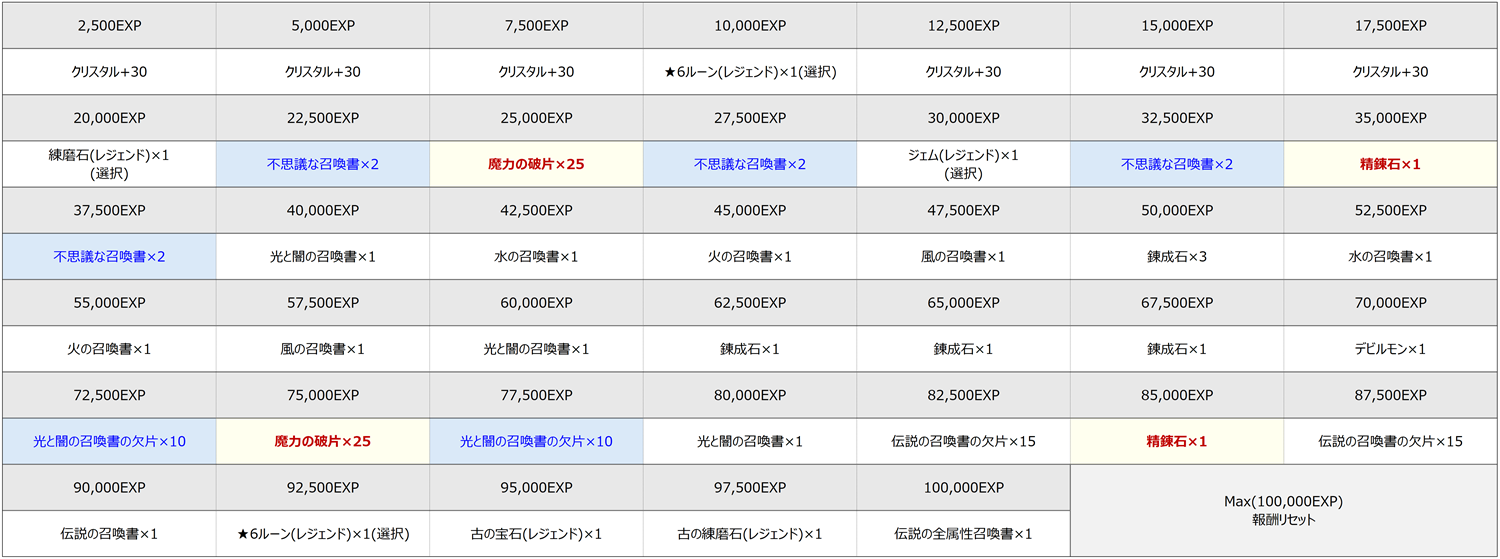Click the 伝説の召喚書×1 reward cell
The height and width of the screenshot is (559, 1500).
109,534
